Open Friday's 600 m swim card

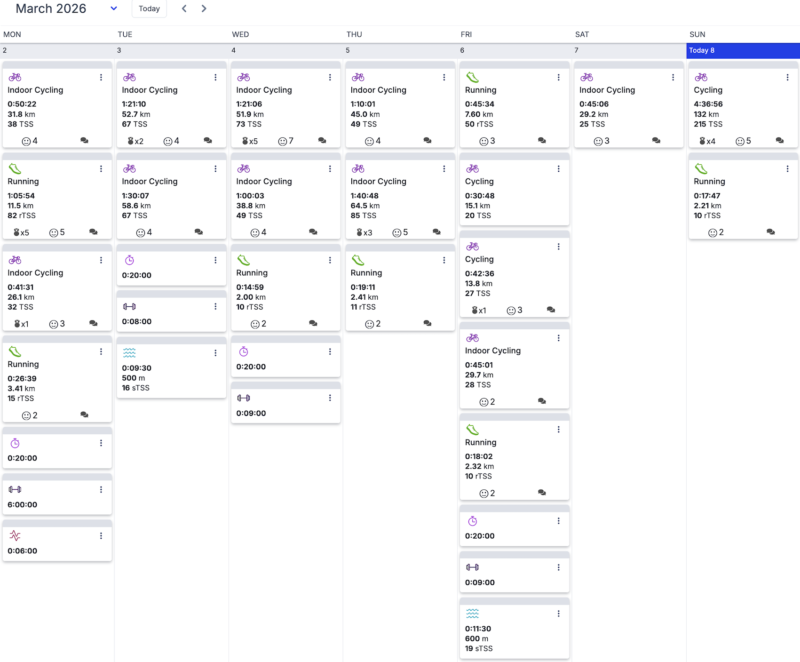pos(514,628)
